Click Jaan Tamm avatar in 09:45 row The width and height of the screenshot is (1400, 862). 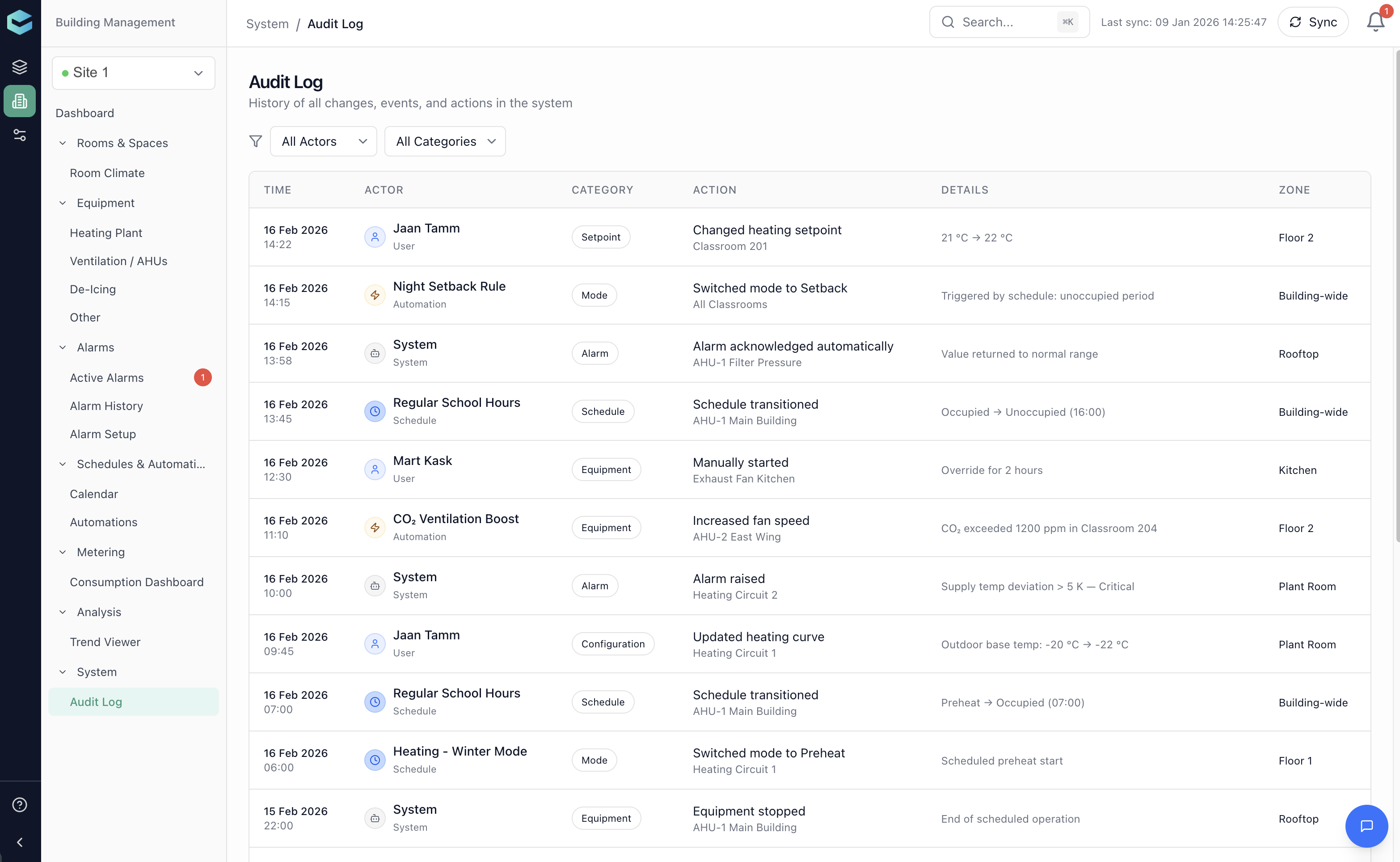(374, 644)
